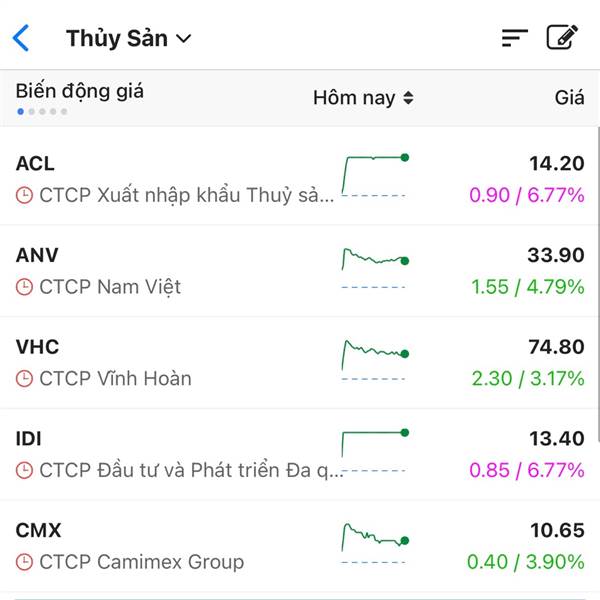Tap the clock icon beside CTCP Vĩnh Hoàn
This screenshot has width=600, height=600.
tap(24, 379)
